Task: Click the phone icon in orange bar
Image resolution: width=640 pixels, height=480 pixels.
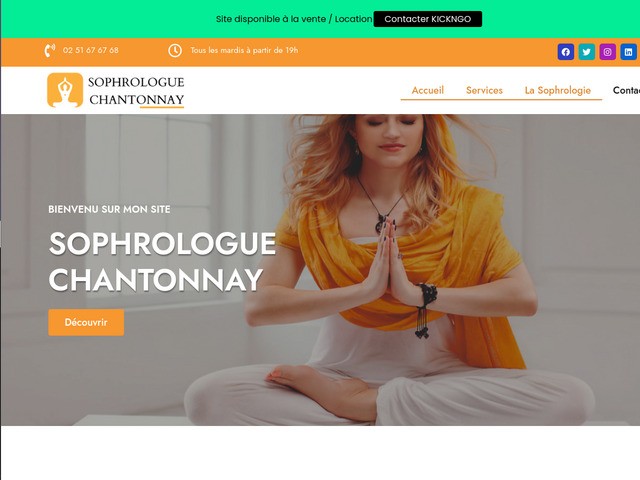Action: coord(49,51)
